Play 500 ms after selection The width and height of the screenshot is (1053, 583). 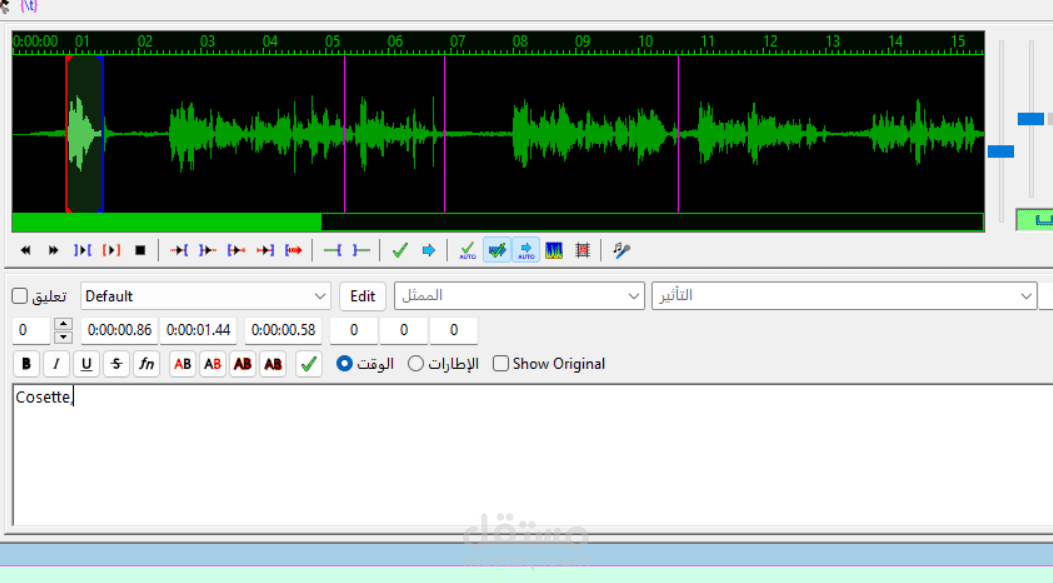pos(208,251)
